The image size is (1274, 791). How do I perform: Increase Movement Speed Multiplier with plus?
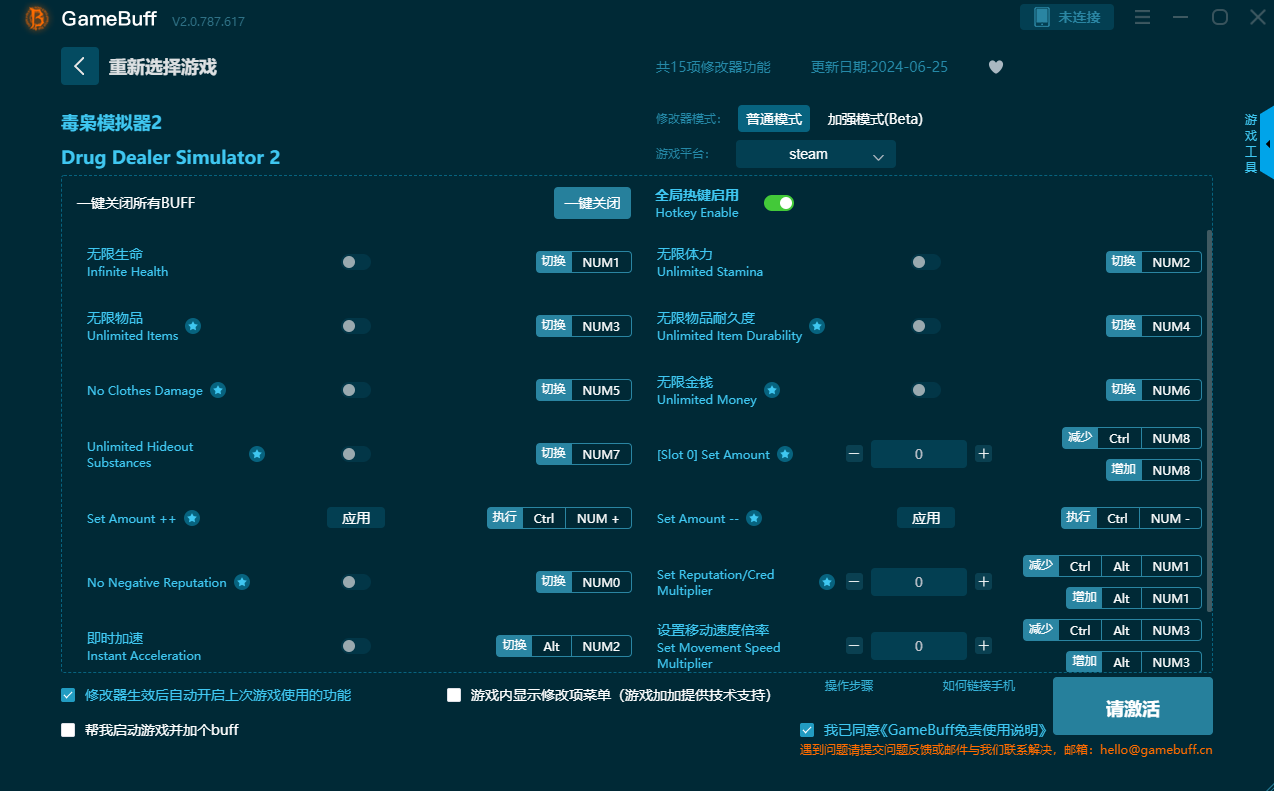coord(983,646)
